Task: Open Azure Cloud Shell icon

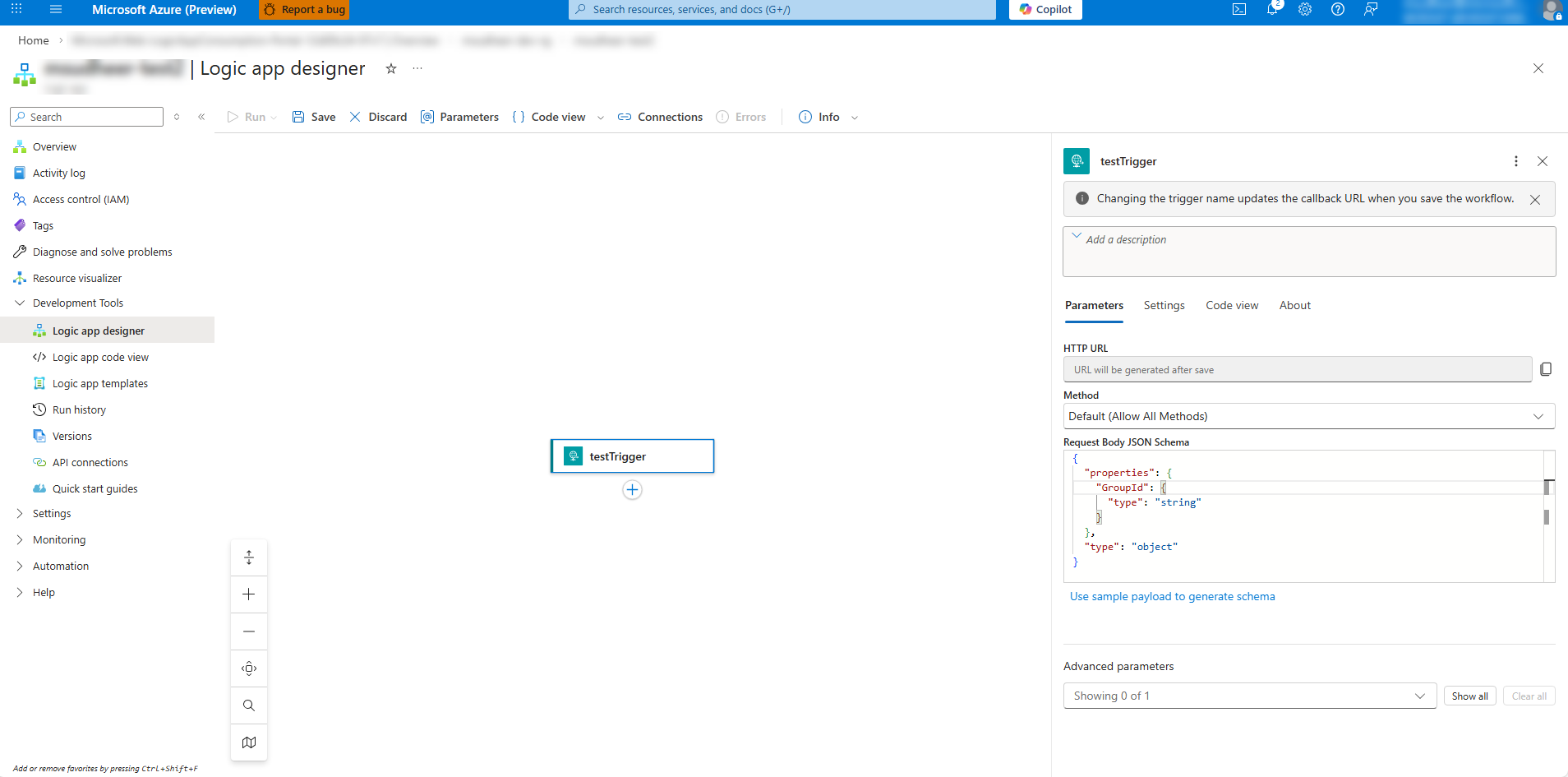Action: click(x=1239, y=10)
